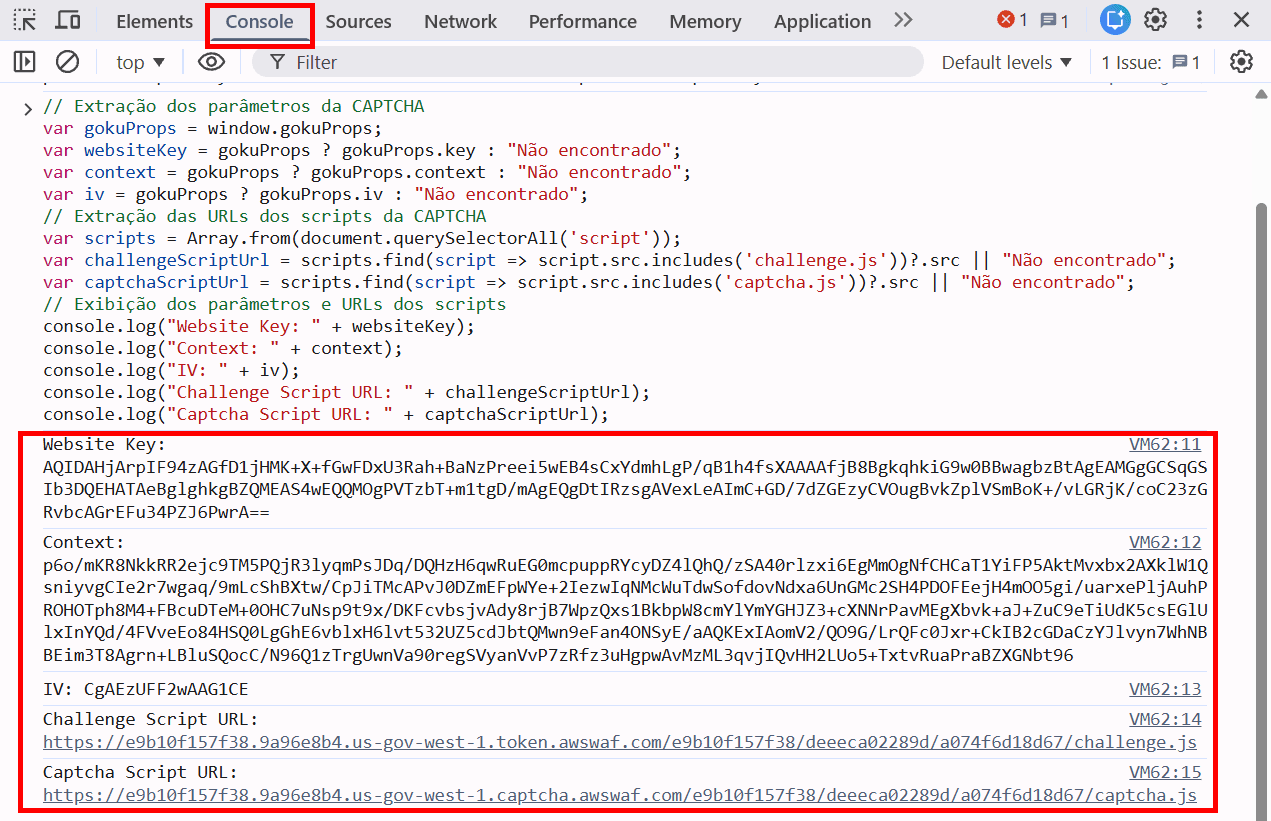1271x821 pixels.
Task: Click the 'Website Key:' log label
Action: (x=104, y=445)
